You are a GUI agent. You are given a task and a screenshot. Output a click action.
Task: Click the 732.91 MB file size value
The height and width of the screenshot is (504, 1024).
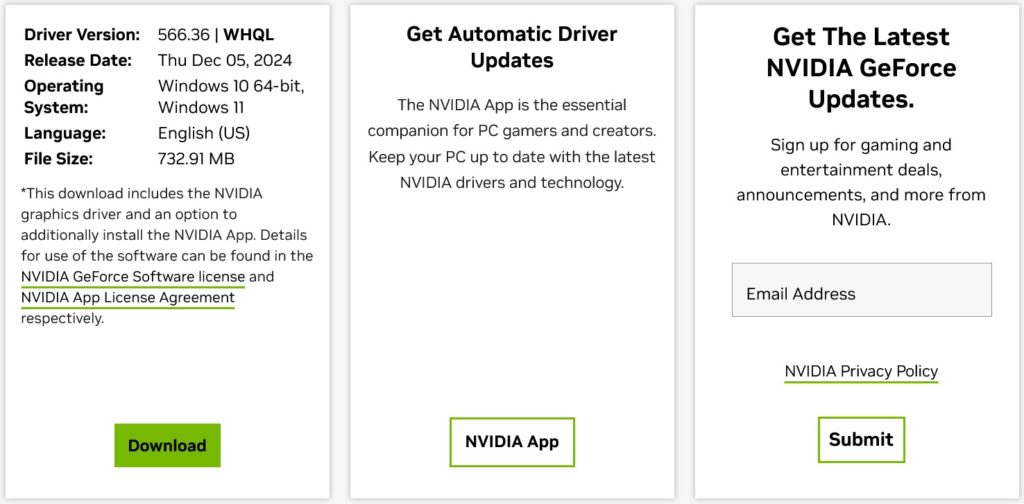[x=196, y=159]
